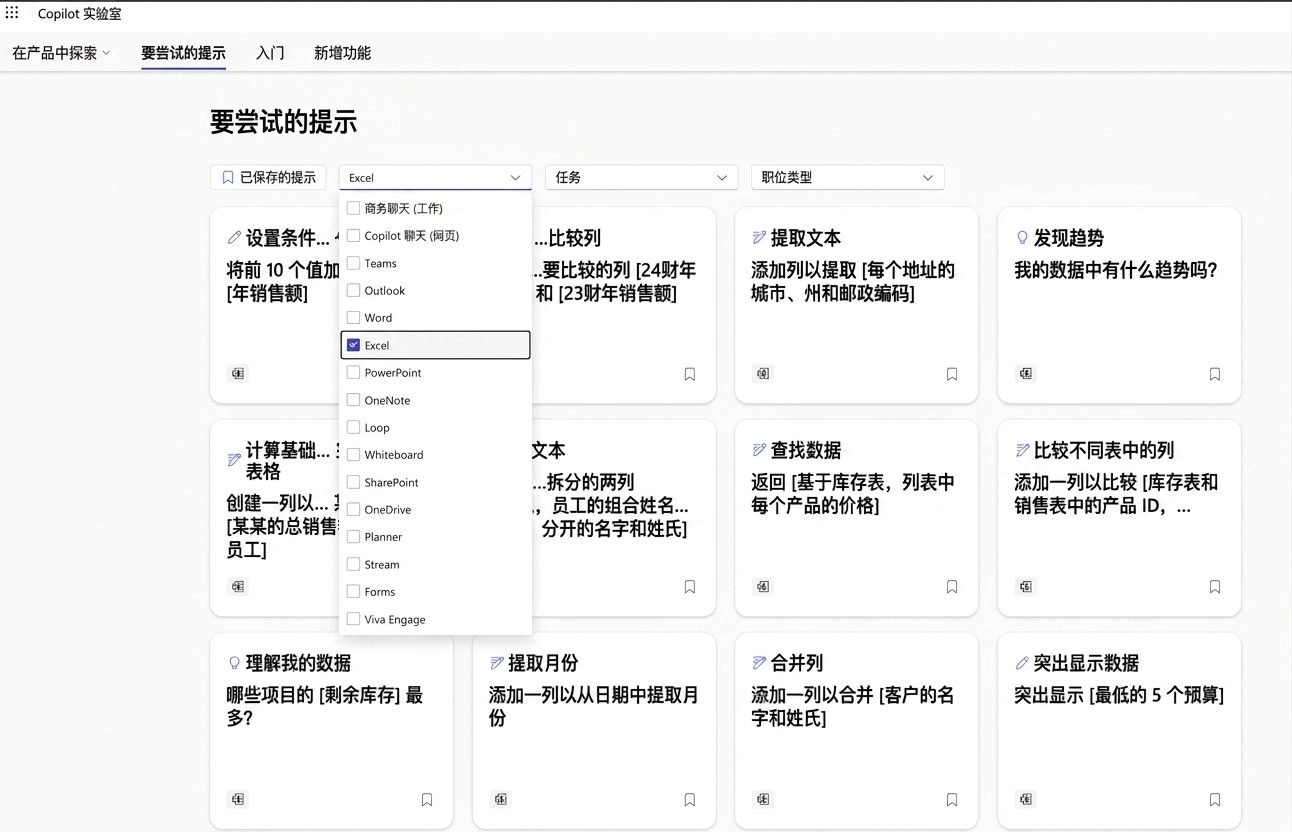Check the OneNote checkbox
This screenshot has height=832, width=1292.
[353, 400]
